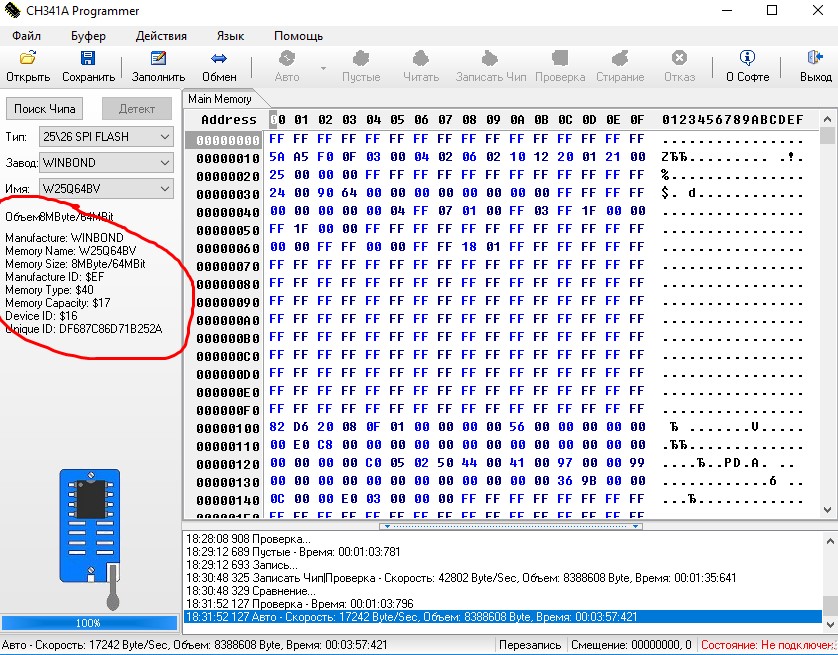The image size is (838, 655).
Task: Click the Читать (read chip) icon
Action: 421,58
